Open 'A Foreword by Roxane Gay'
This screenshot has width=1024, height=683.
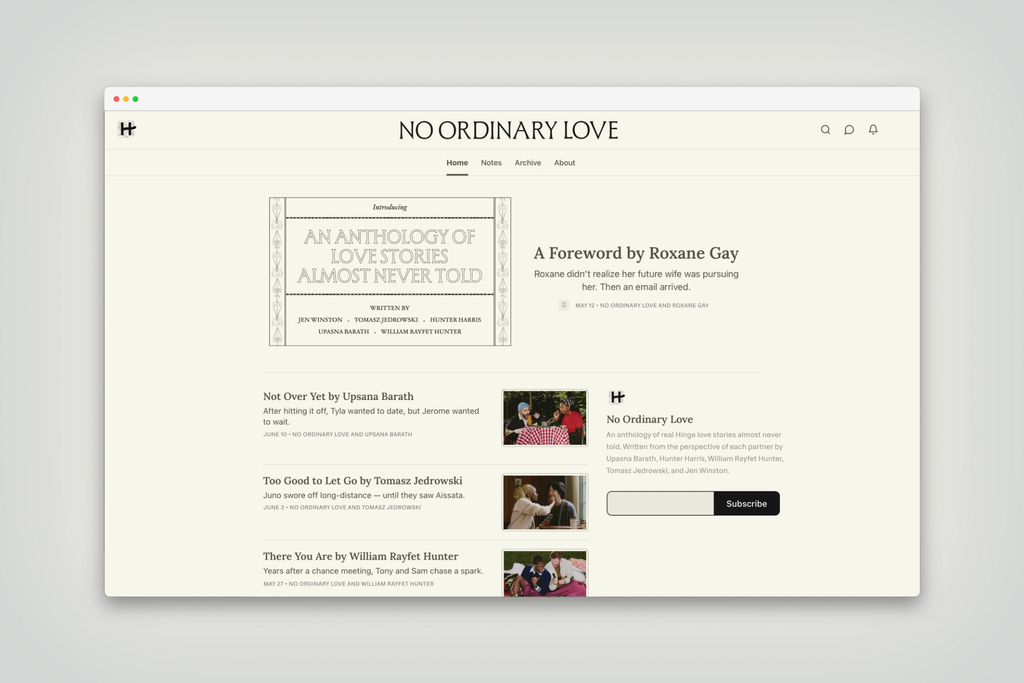coord(637,253)
